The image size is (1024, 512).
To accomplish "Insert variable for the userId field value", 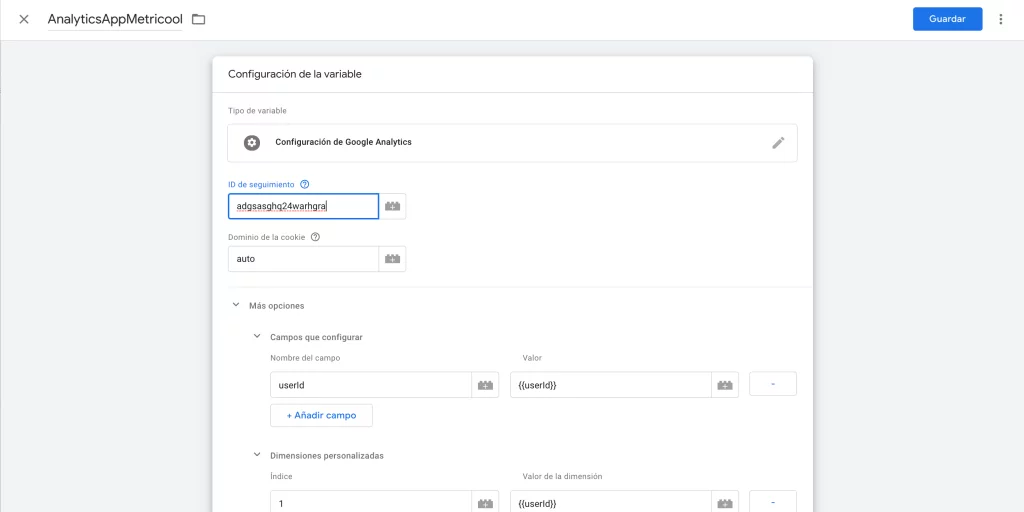I will tap(725, 385).
